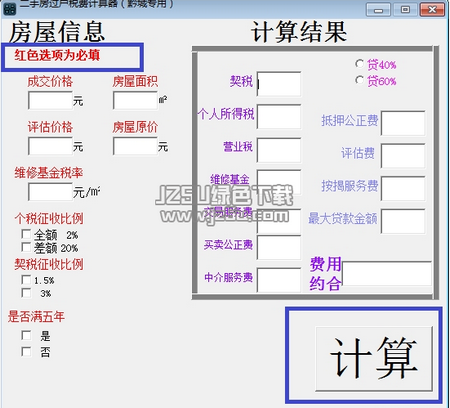Click the 红色选项为必填 notice text
This screenshot has height=408, width=450.
tap(57, 55)
